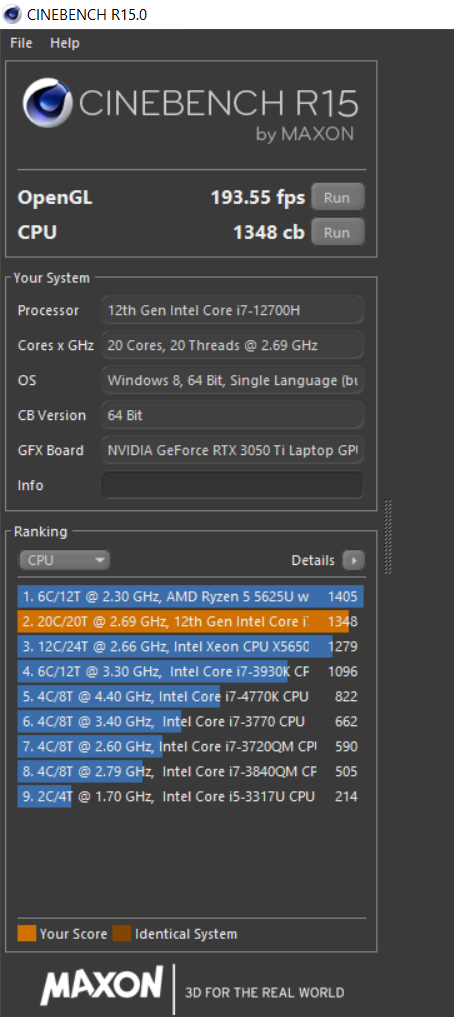
Task: Click the Your Score legend label
Action: (x=73, y=934)
